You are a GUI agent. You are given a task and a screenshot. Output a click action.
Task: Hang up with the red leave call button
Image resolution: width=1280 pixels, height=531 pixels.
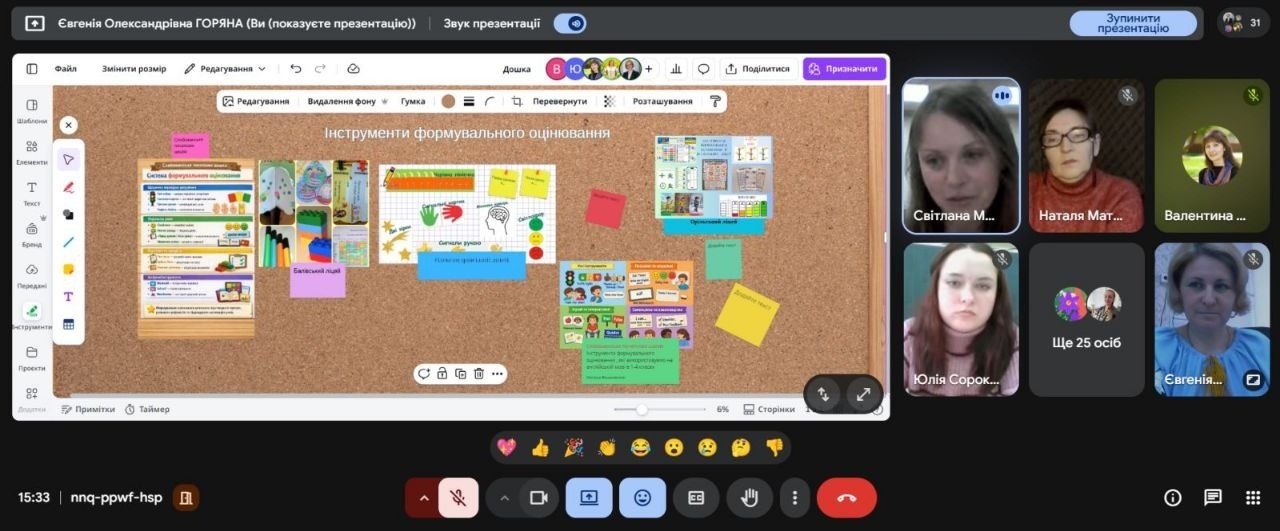(x=846, y=498)
